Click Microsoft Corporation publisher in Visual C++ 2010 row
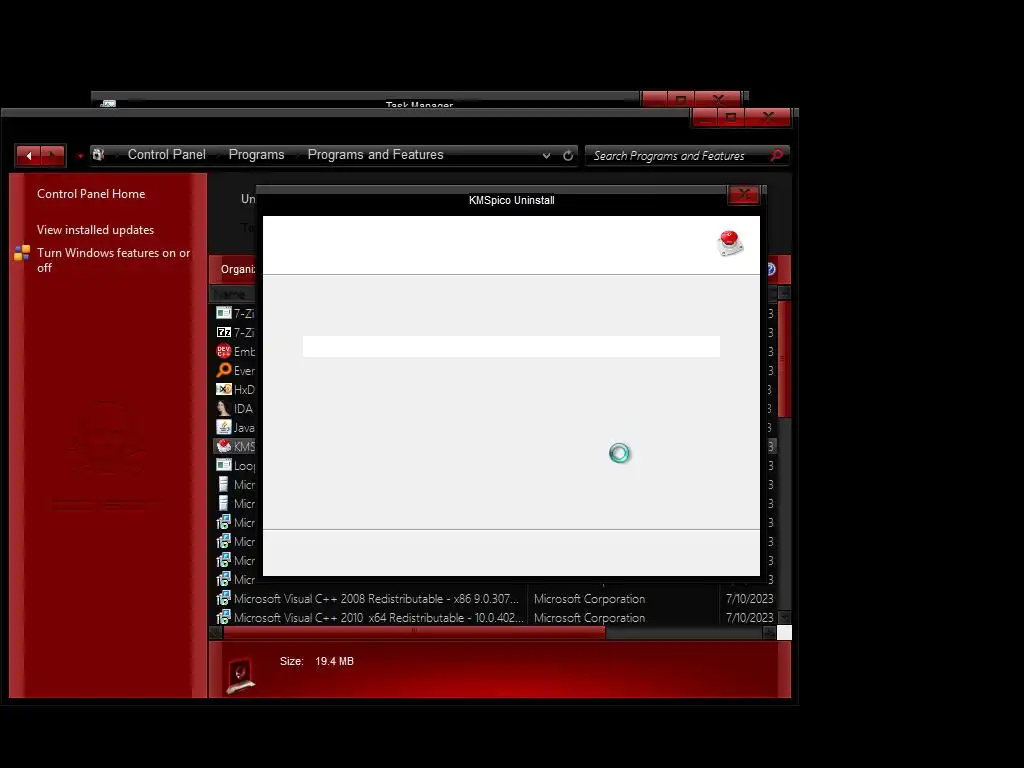The height and width of the screenshot is (768, 1024). coord(589,617)
